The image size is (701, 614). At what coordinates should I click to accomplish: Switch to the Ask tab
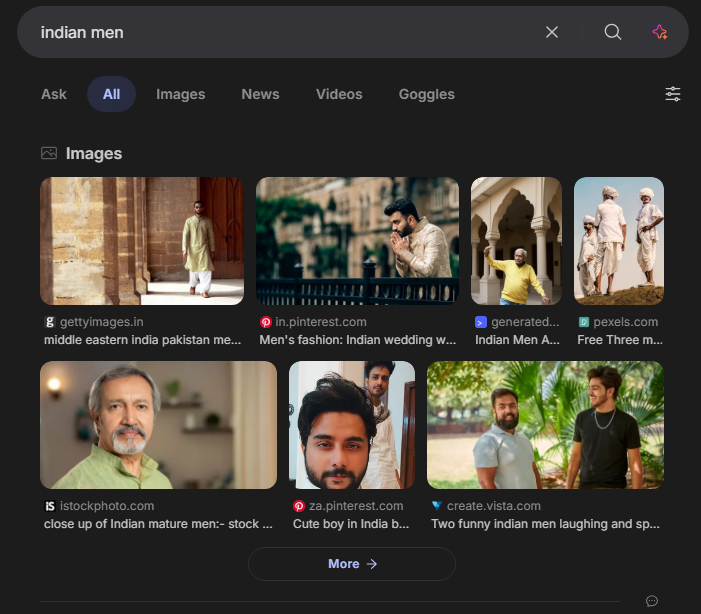tap(54, 94)
